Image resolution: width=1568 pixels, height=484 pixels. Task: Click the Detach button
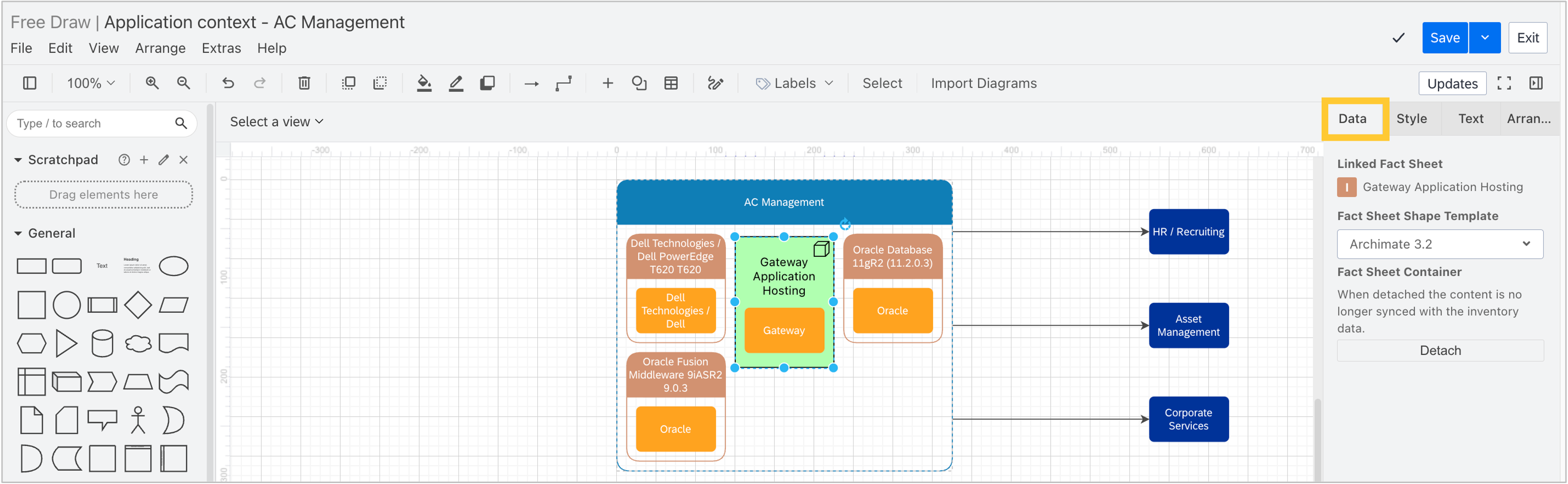click(1440, 350)
